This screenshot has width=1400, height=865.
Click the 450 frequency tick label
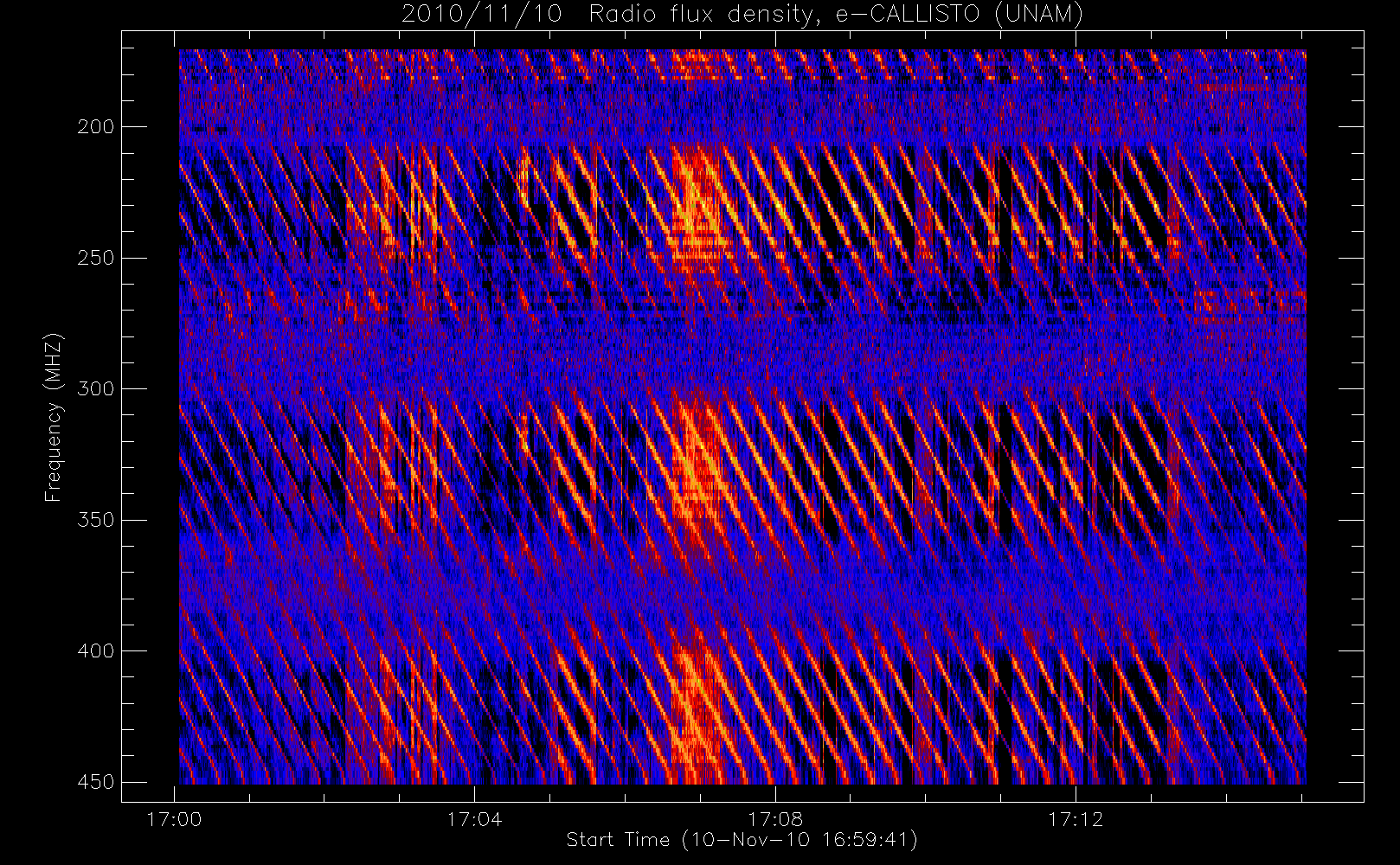95,782
